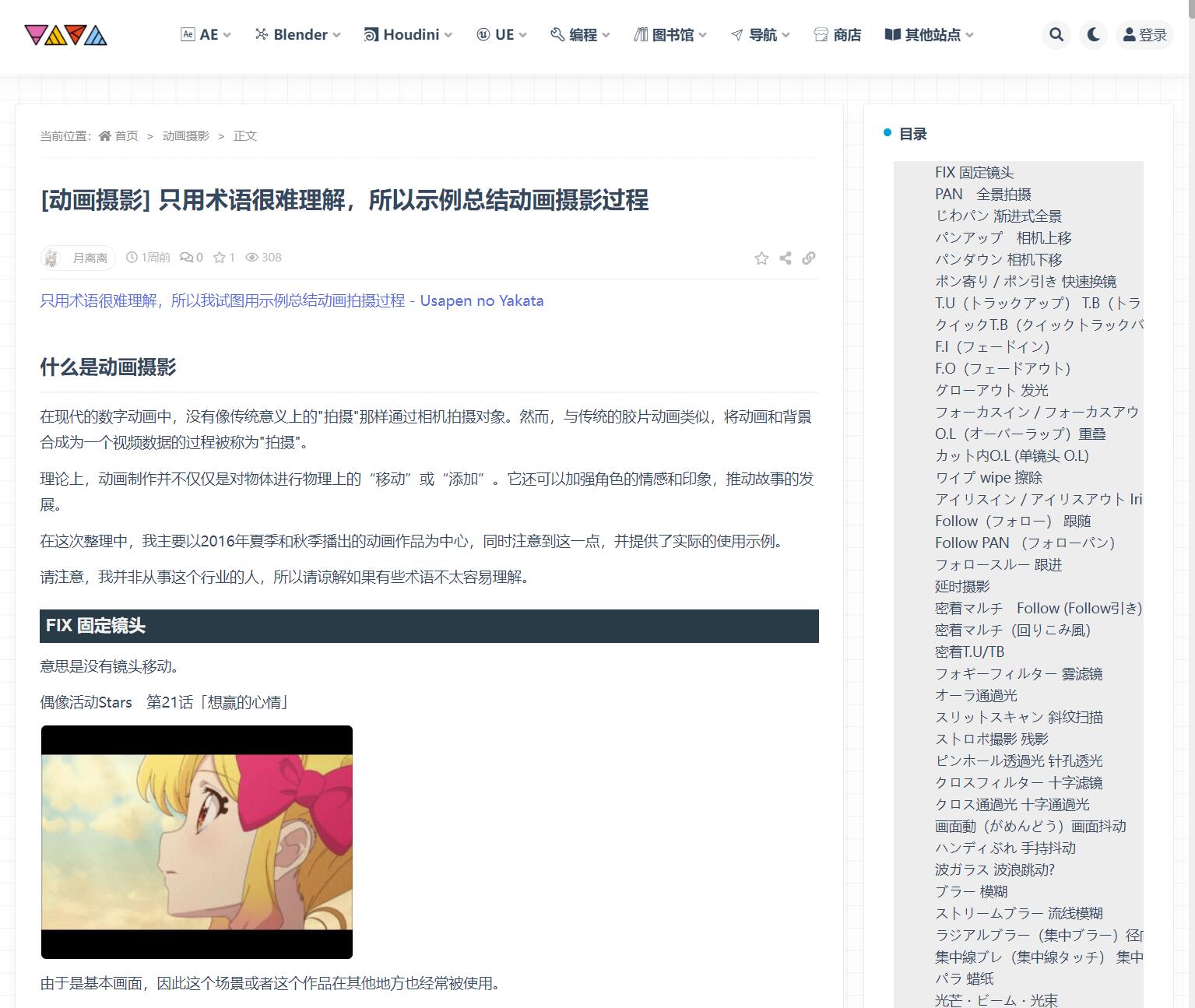Jump to ストロボ撮影 残影 entry
This screenshot has height=1008, width=1195.
click(x=992, y=739)
